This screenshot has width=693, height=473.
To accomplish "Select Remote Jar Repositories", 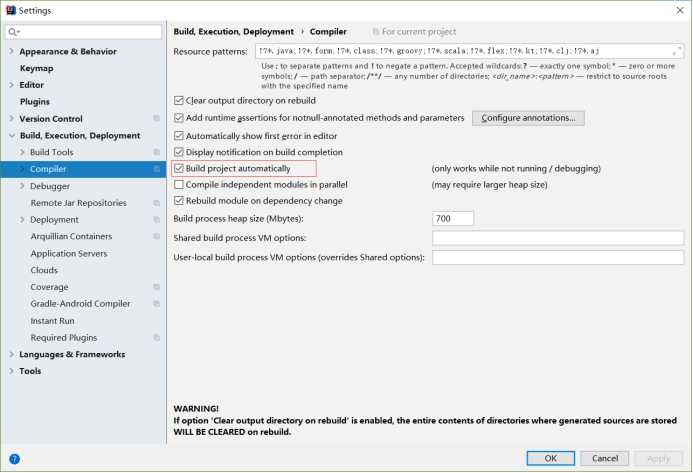I will (78, 203).
